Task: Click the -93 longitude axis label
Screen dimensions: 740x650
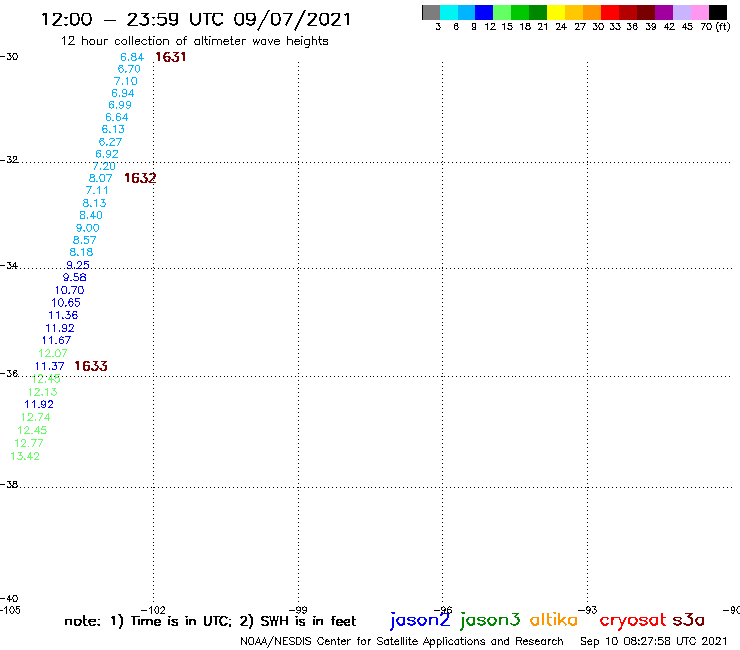Action: click(x=588, y=610)
